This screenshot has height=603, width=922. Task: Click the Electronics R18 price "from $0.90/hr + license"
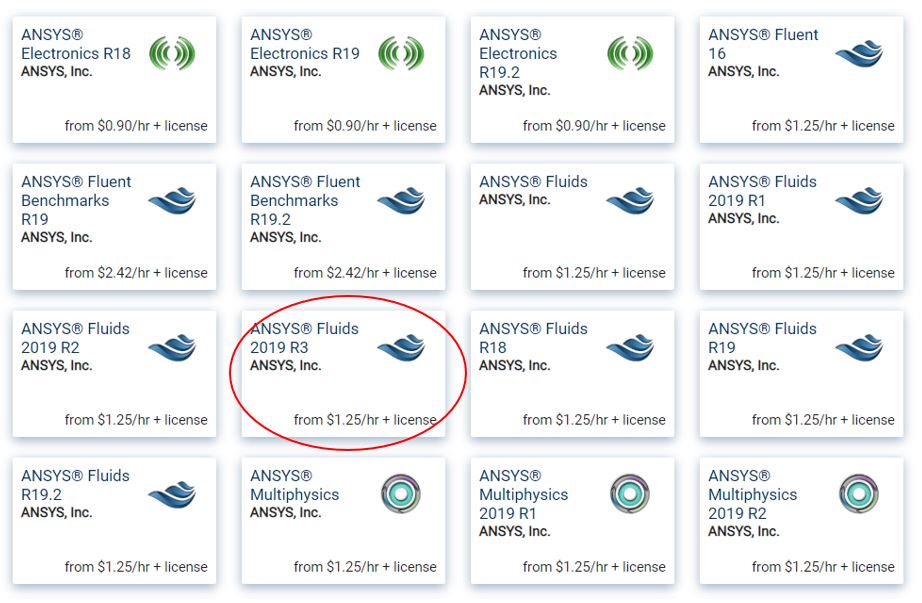(136, 126)
